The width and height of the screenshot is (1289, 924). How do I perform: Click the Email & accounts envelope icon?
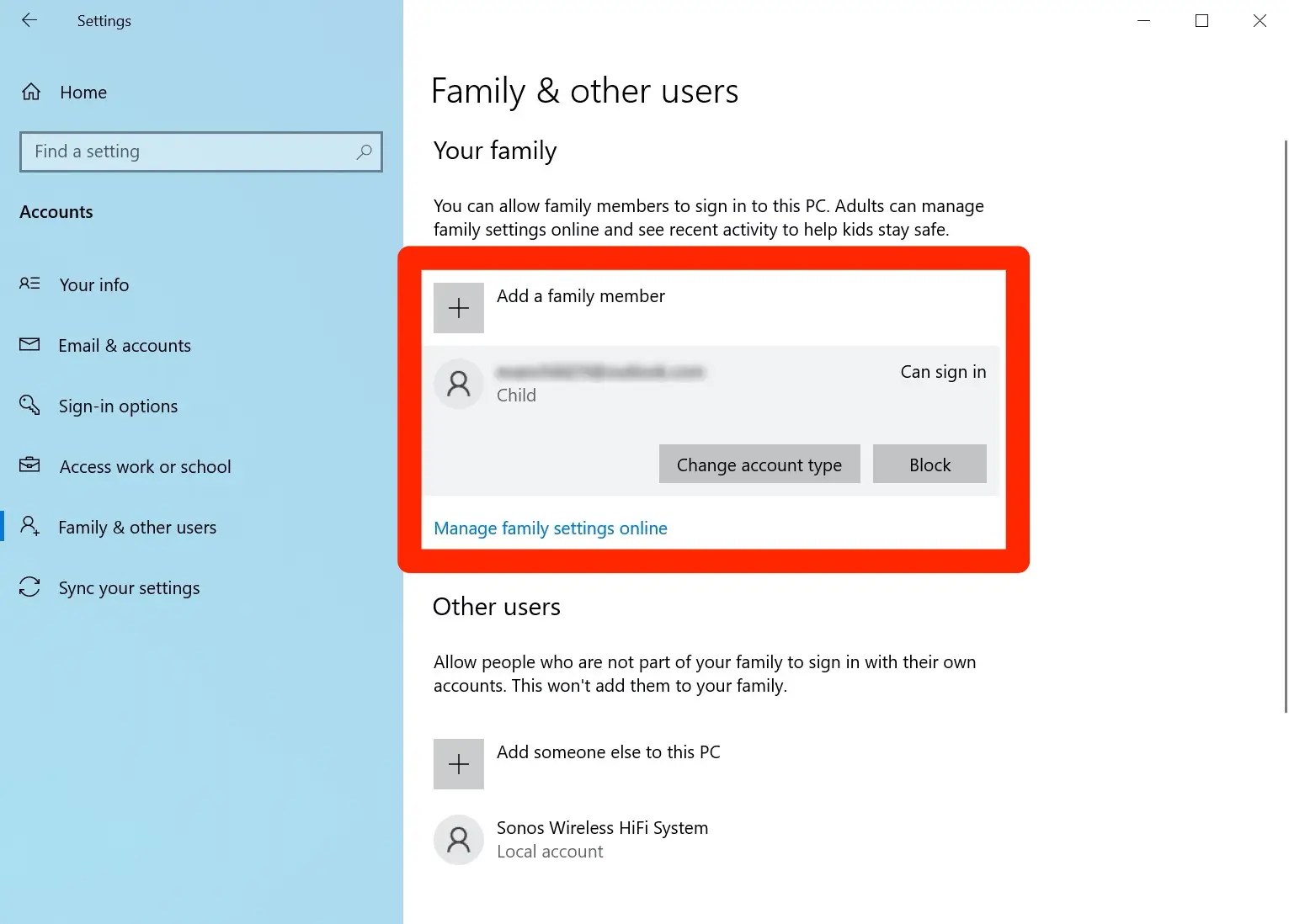(x=29, y=344)
